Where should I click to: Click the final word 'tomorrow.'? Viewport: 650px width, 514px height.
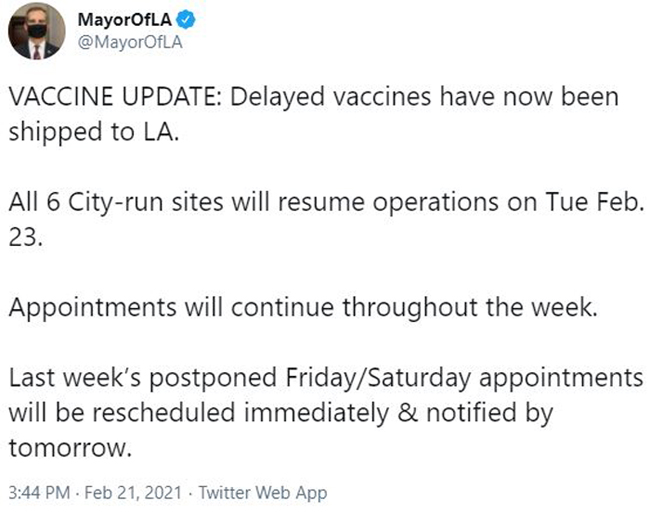pos(70,449)
